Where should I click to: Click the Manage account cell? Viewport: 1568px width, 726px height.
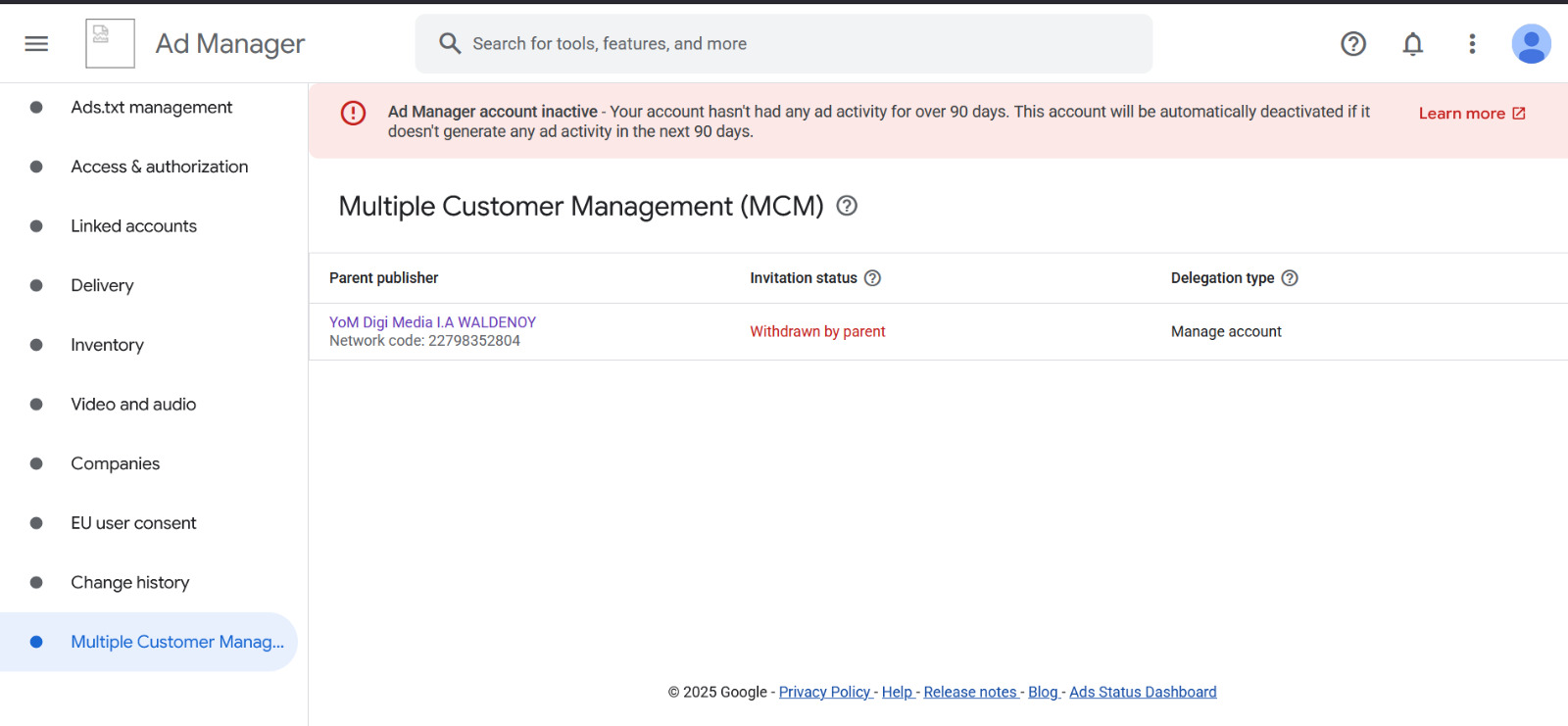1226,332
